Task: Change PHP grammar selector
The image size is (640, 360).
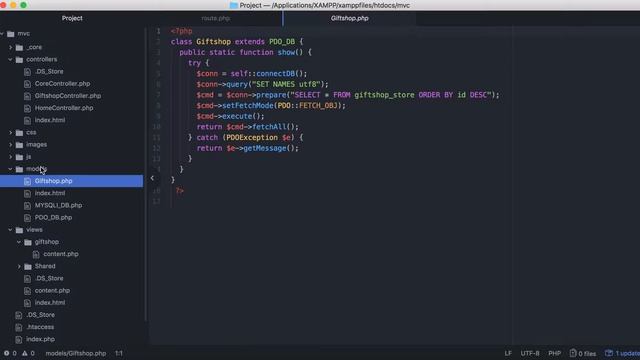Action: pyautogui.click(x=554, y=353)
